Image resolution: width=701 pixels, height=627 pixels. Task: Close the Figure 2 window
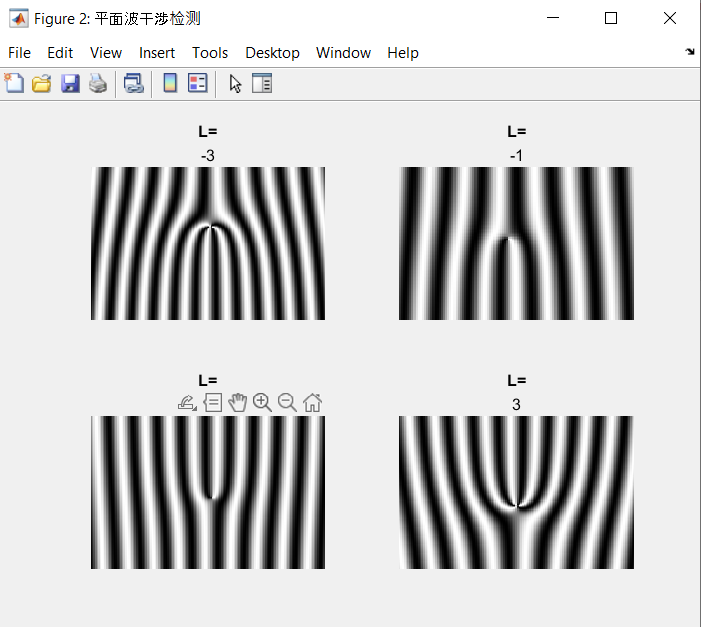point(670,18)
